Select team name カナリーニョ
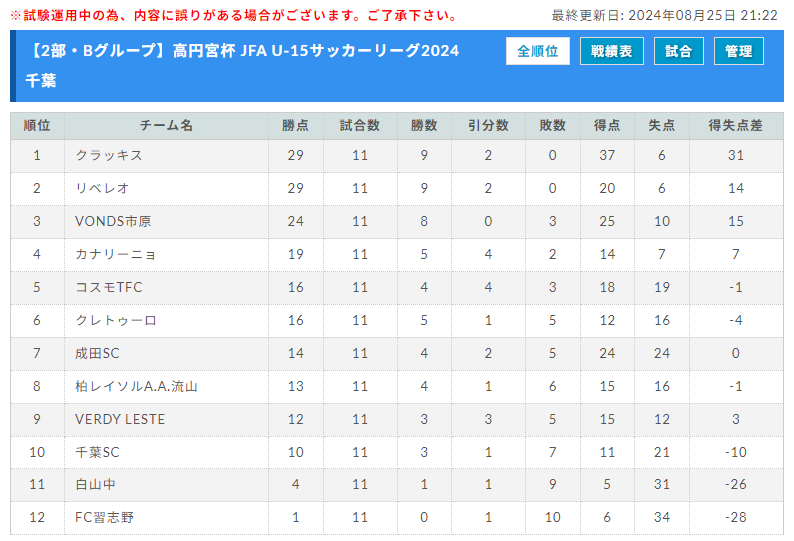 point(115,254)
